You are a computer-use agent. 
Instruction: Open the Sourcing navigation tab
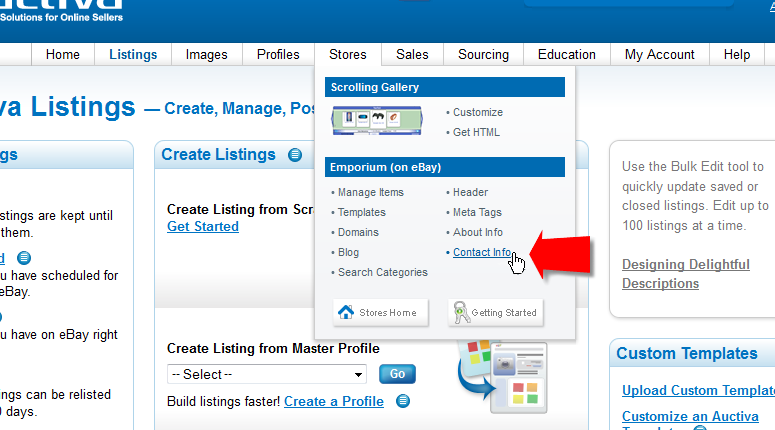(483, 54)
